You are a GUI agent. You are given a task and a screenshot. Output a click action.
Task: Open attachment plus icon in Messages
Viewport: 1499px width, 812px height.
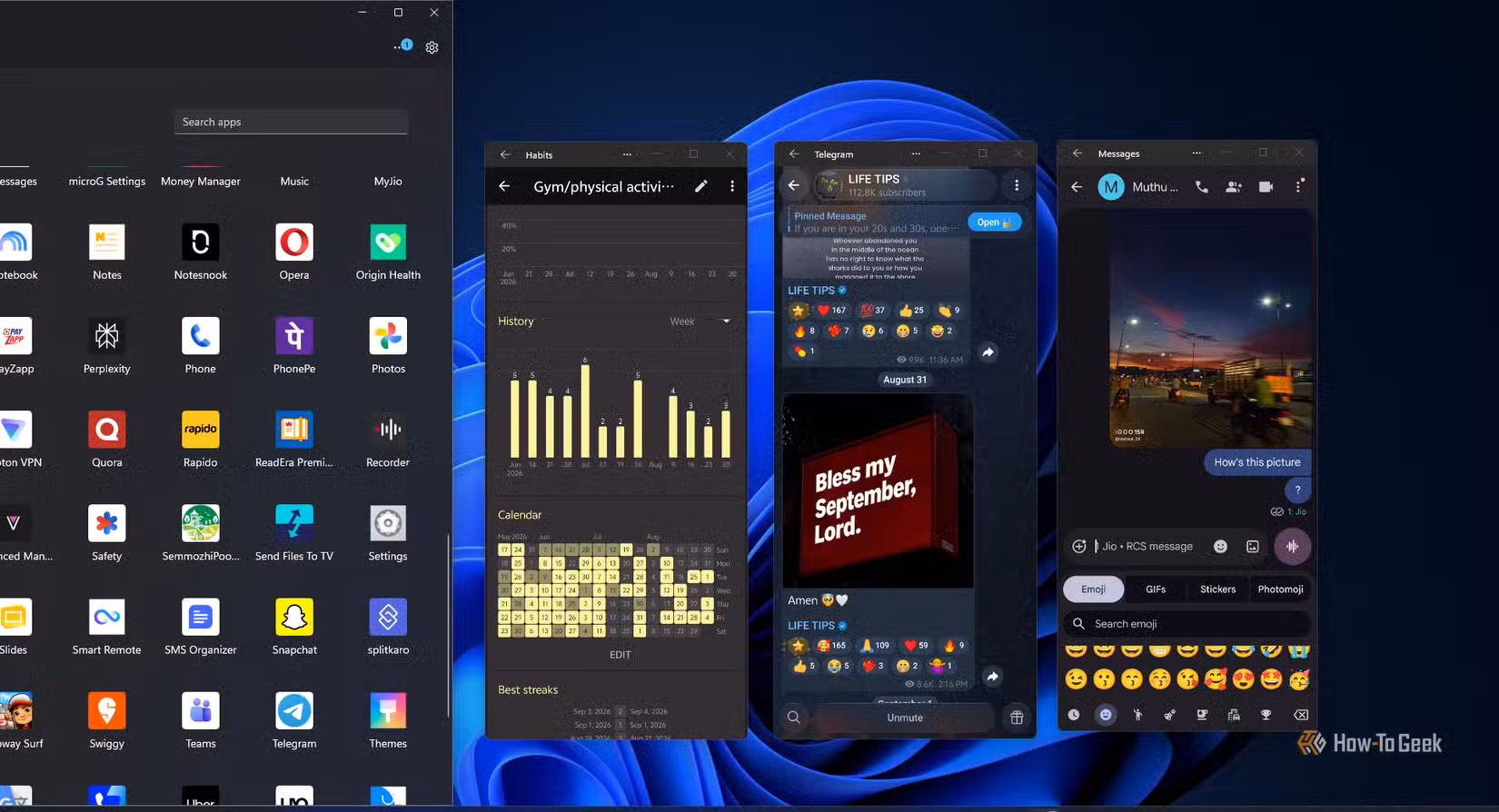click(x=1079, y=546)
